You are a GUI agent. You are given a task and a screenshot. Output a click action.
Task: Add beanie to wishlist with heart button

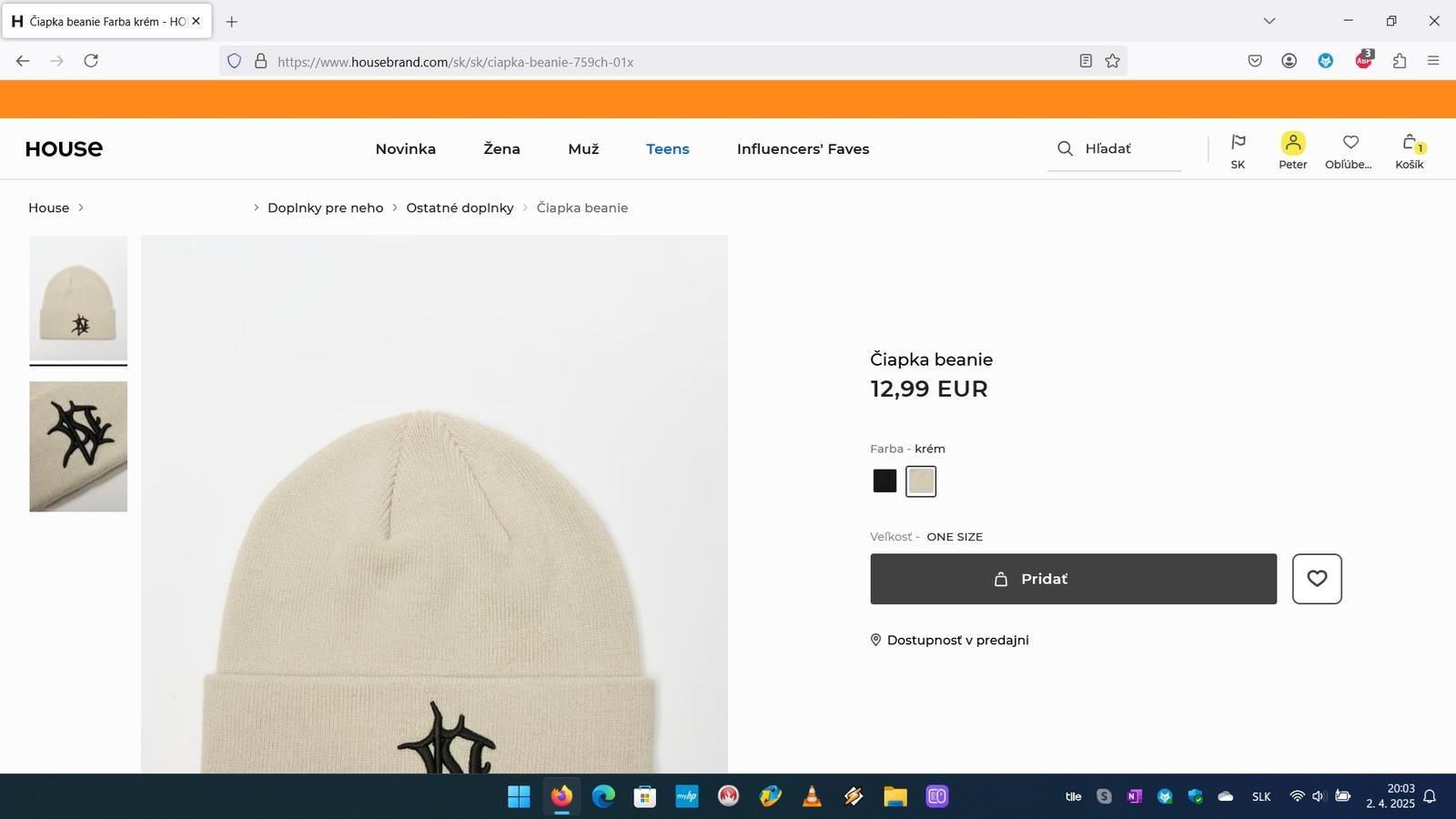tap(1317, 579)
